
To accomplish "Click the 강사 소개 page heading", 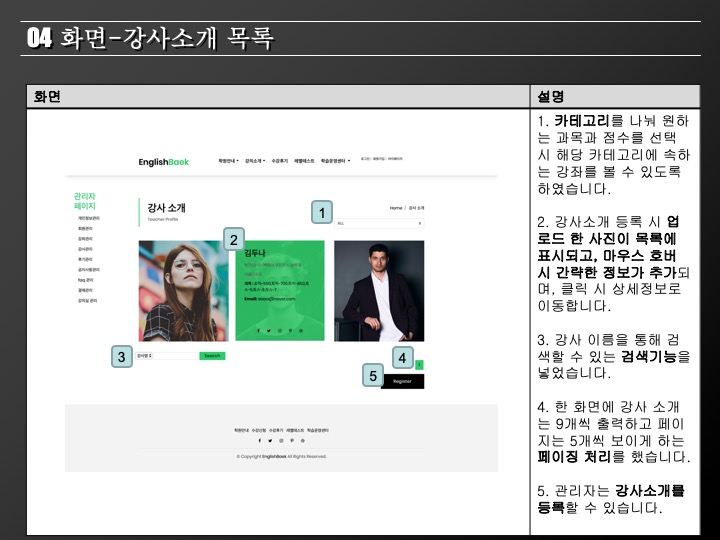I will [166, 208].
